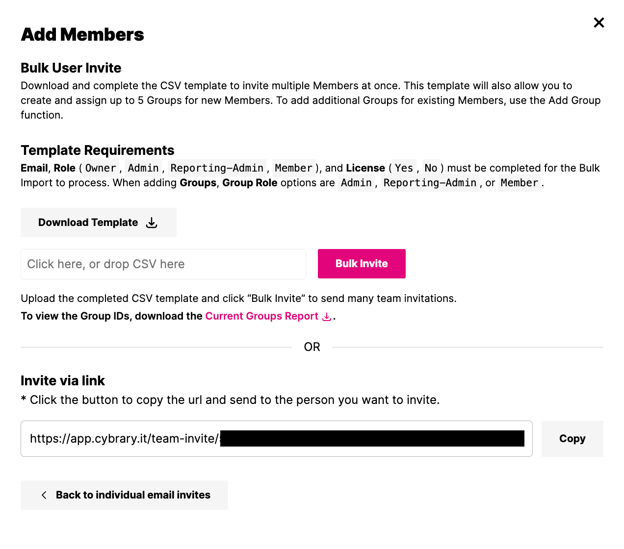Click the Invite via link heading
The width and height of the screenshot is (624, 549).
click(62, 380)
